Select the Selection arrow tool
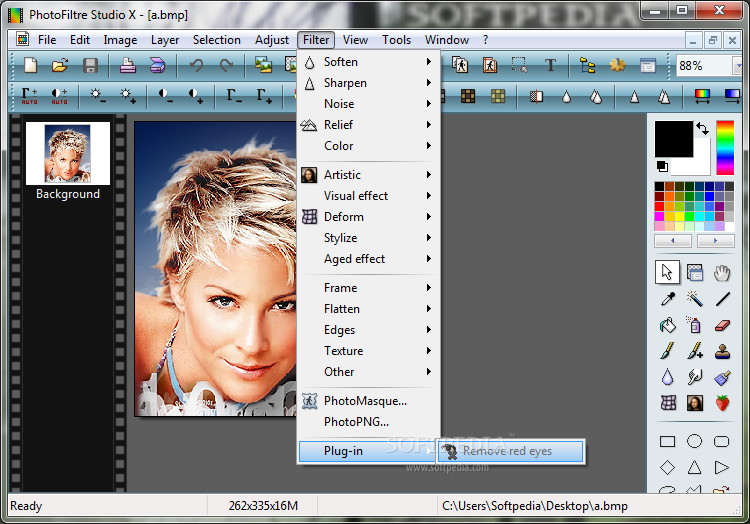Viewport: 750px width, 524px height. coord(667,273)
